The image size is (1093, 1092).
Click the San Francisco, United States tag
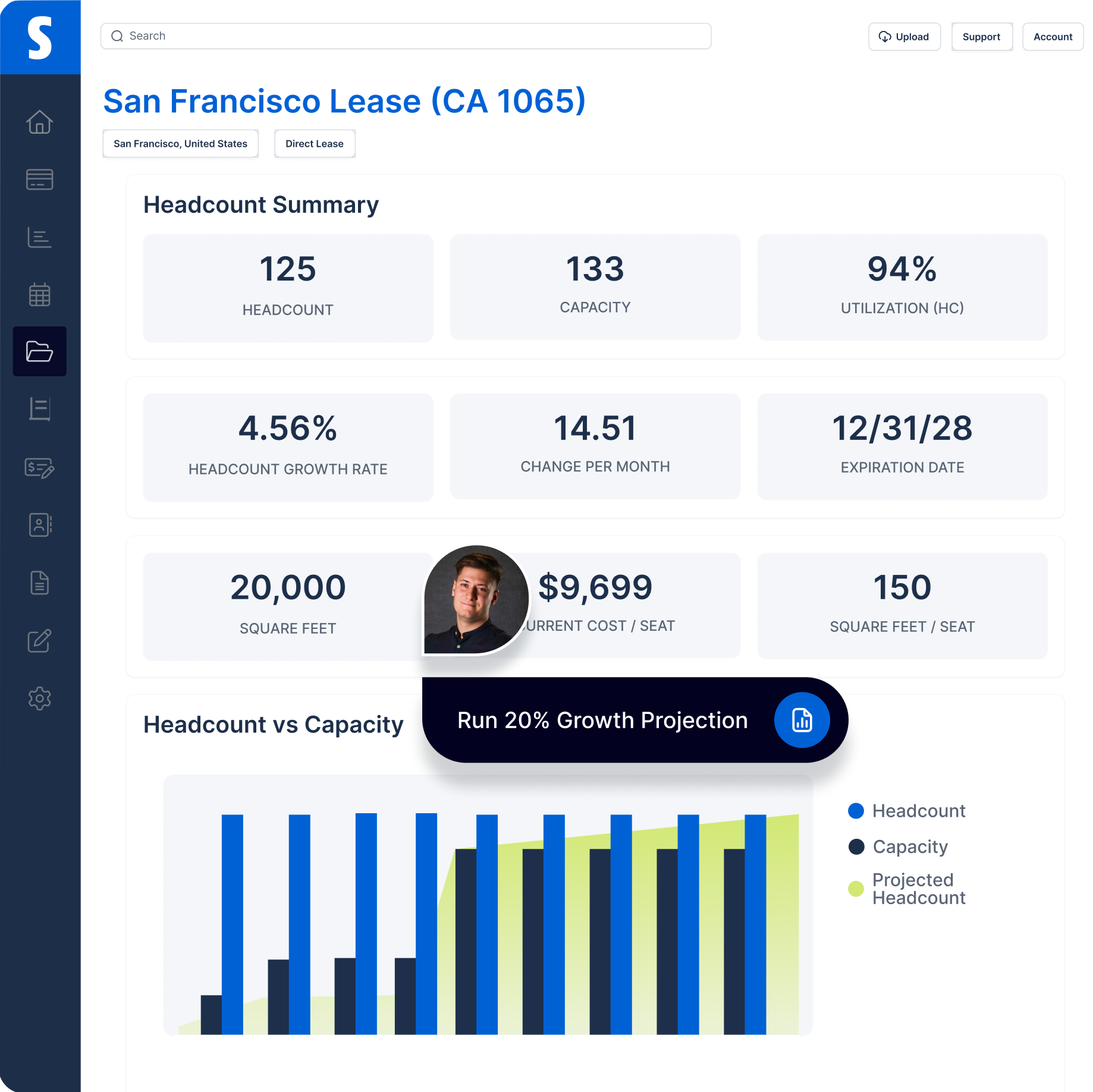click(x=180, y=144)
